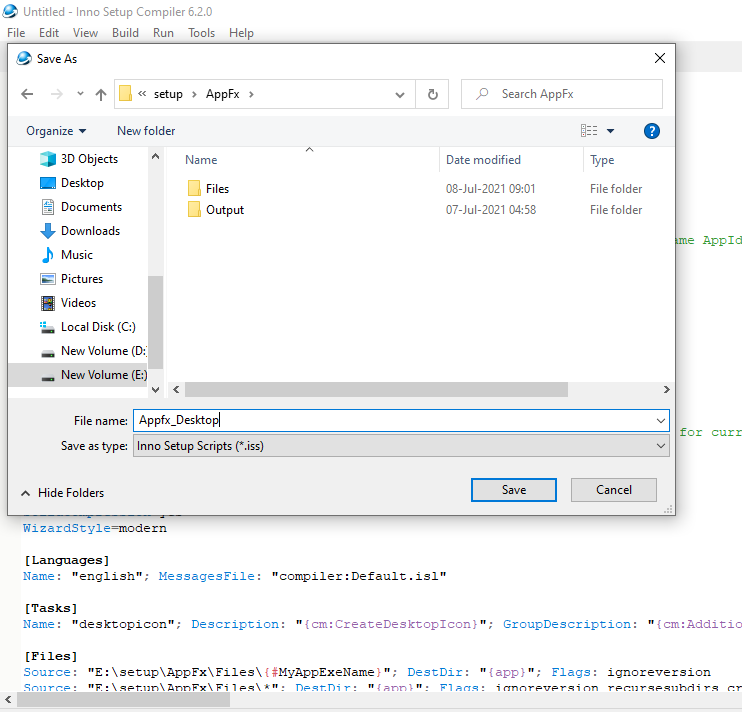The image size is (742, 712).
Task: Open New Volume (D:) drive
Action: point(93,351)
